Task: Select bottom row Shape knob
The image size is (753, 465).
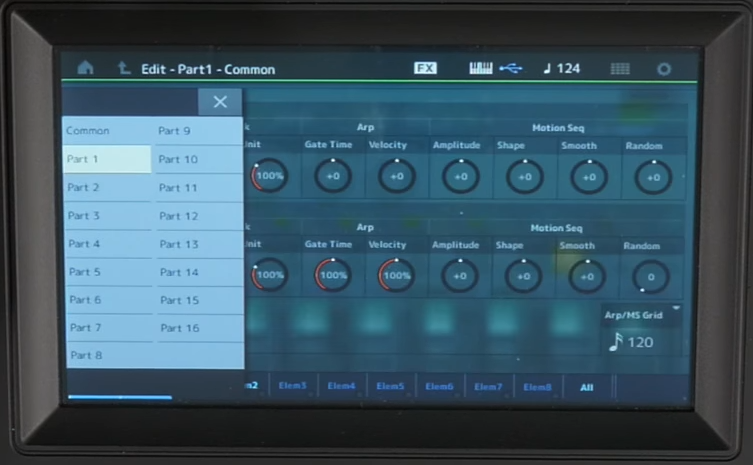Action: (523, 277)
